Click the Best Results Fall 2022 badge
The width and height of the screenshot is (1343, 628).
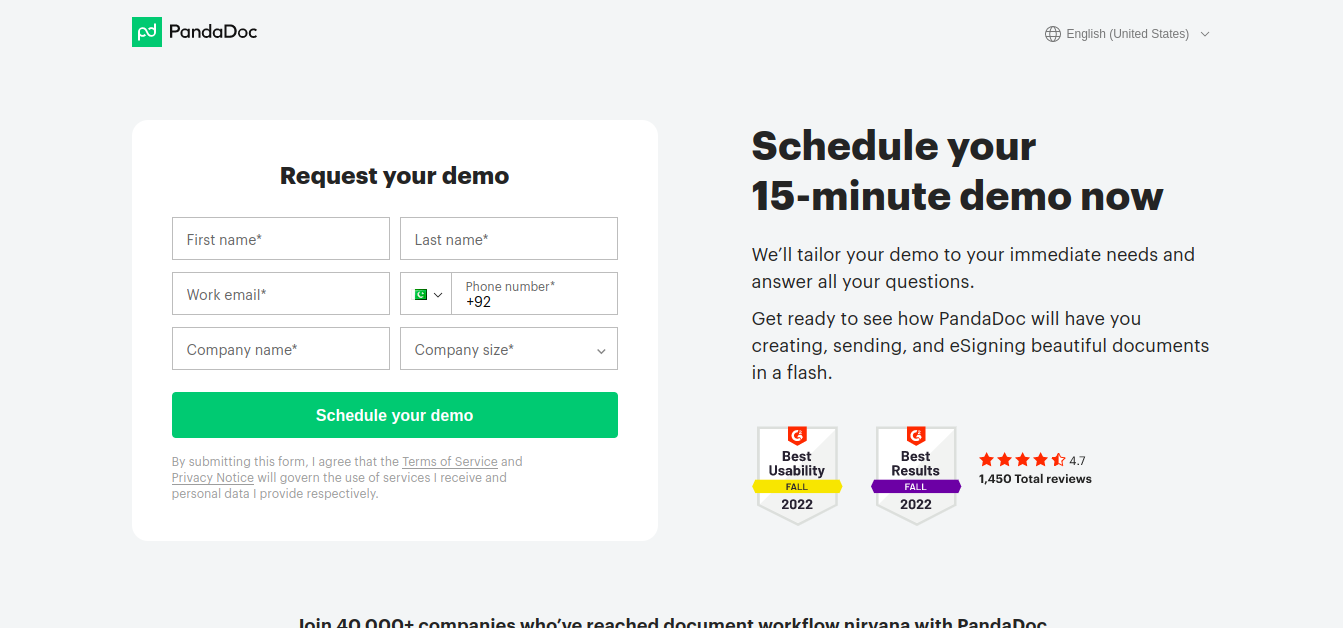[x=916, y=475]
